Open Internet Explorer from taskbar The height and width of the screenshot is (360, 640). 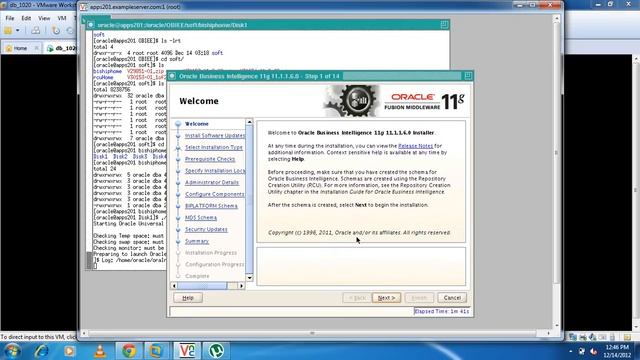pyautogui.click(x=42, y=351)
